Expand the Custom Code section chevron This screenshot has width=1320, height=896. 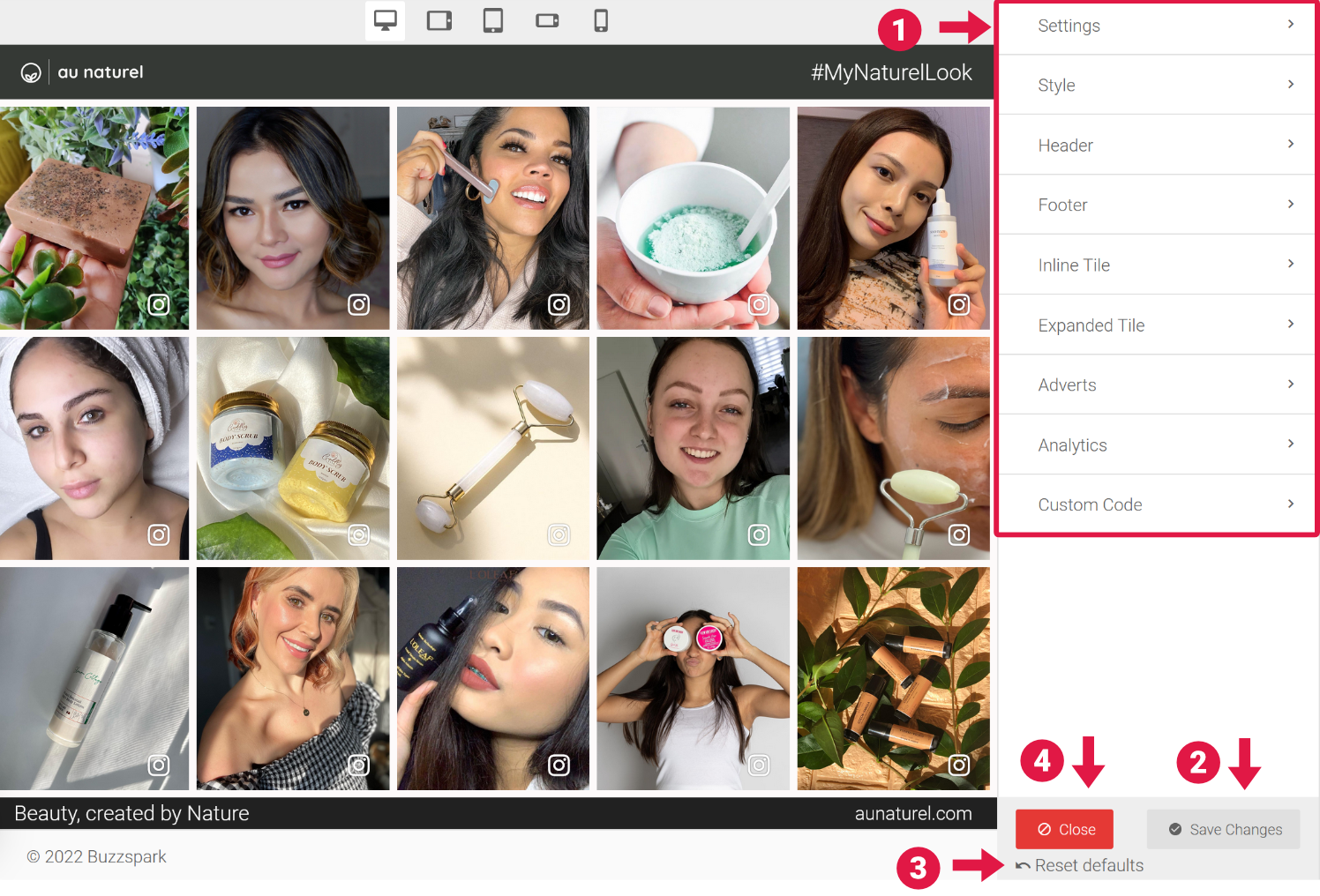coord(1290,504)
